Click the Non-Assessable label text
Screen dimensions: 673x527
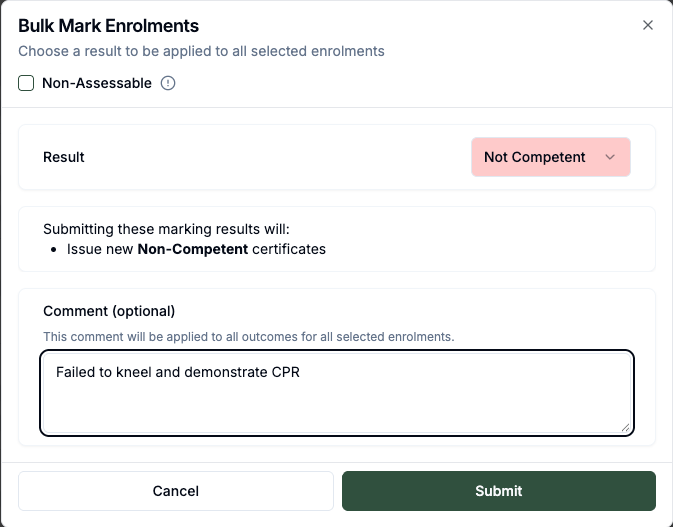pyautogui.click(x=96, y=83)
